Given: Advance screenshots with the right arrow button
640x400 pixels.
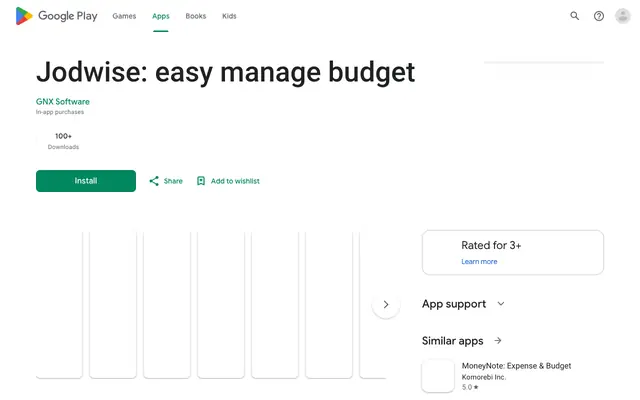Looking at the screenshot, I should pos(386,304).
